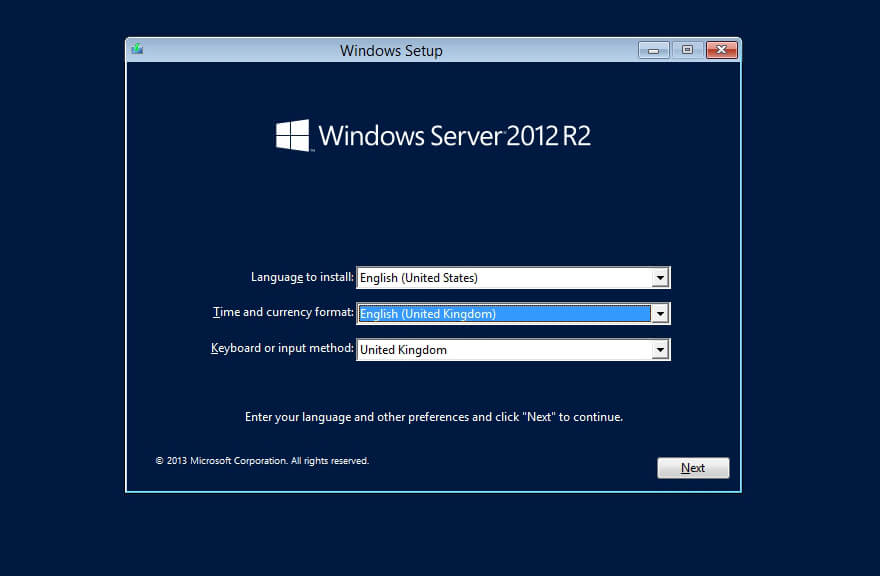
Task: Select the English (United States) language field
Action: 513,278
